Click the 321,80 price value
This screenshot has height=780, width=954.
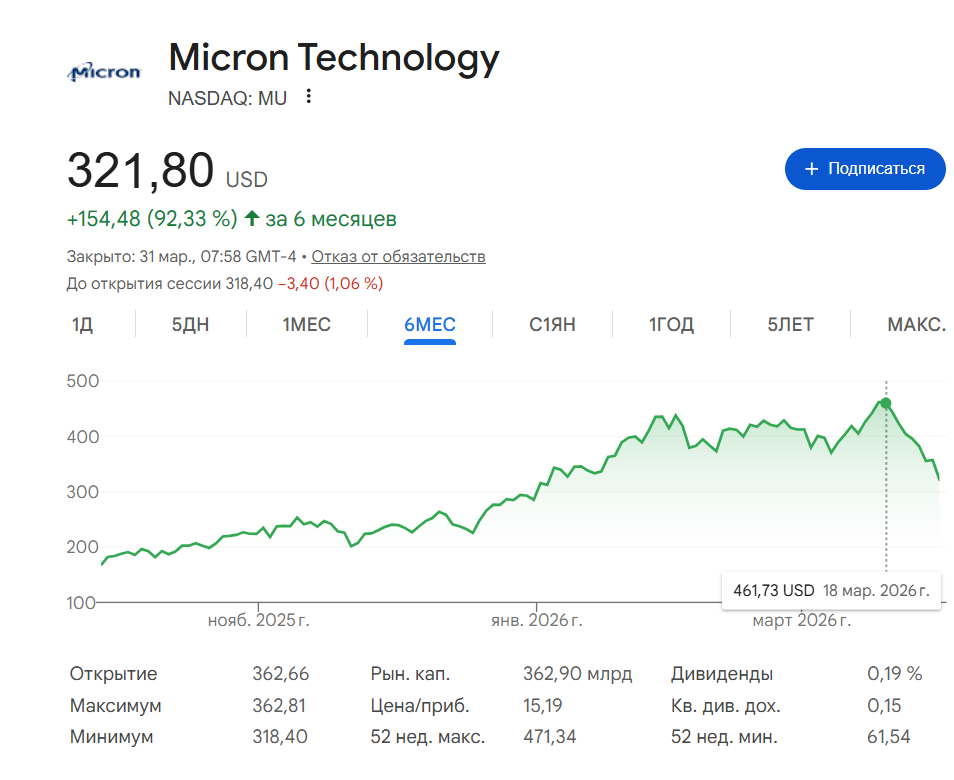(x=140, y=170)
